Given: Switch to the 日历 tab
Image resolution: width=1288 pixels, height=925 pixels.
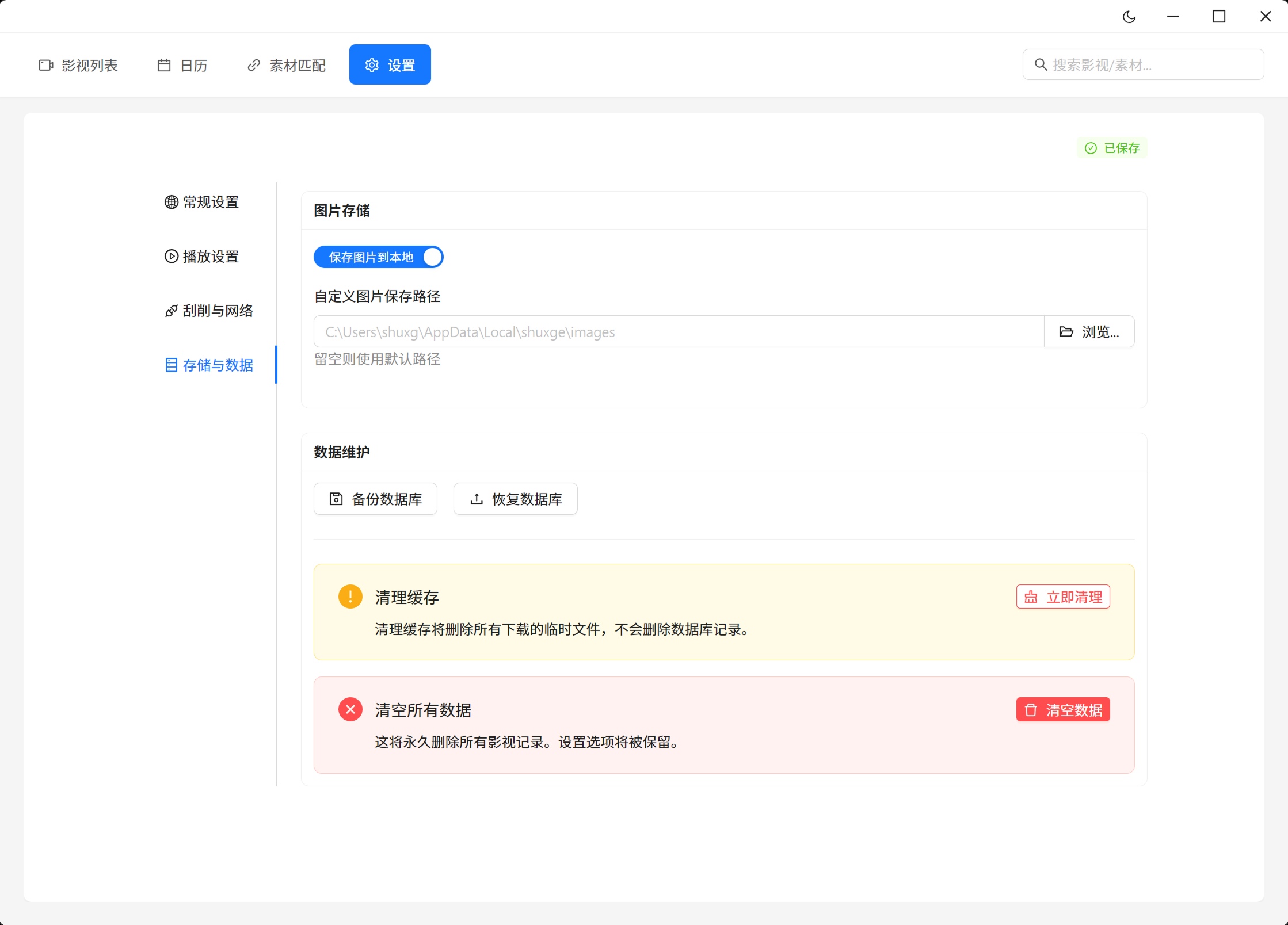Looking at the screenshot, I should [182, 65].
